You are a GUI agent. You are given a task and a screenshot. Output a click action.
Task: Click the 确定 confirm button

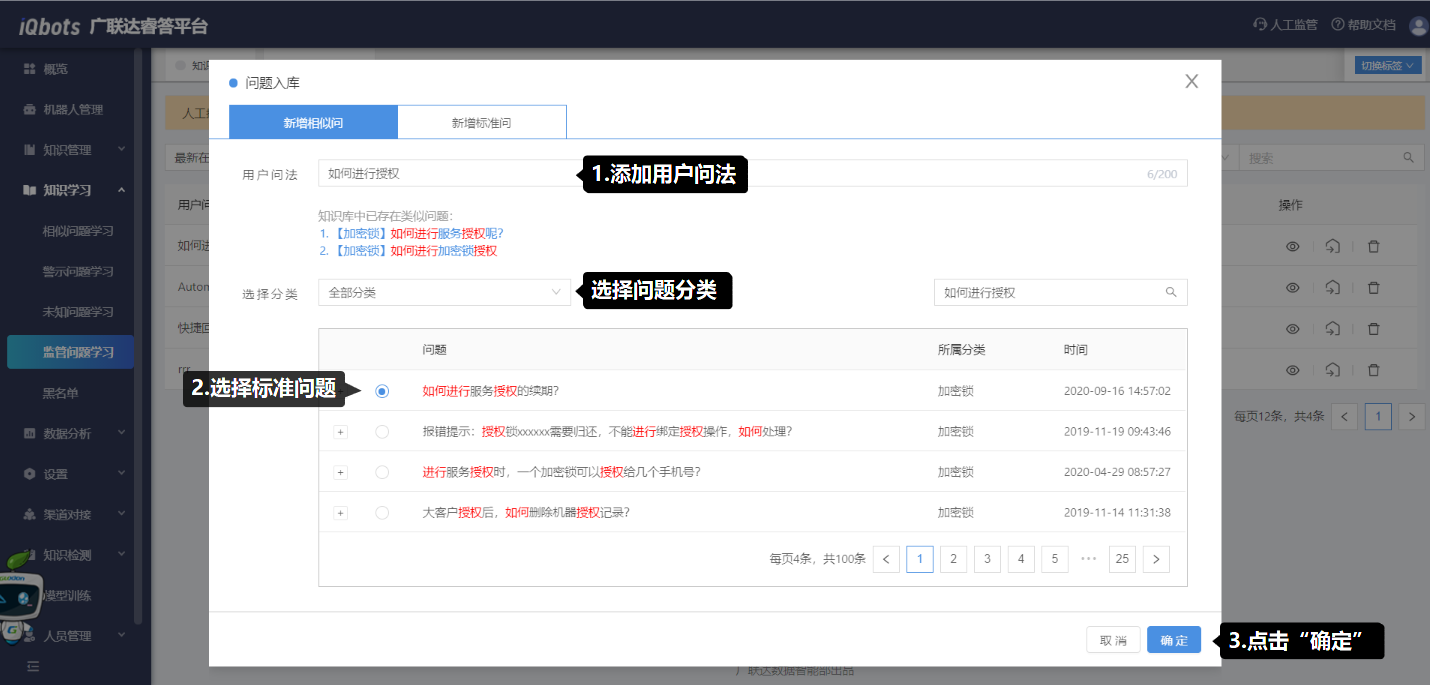click(x=1174, y=641)
